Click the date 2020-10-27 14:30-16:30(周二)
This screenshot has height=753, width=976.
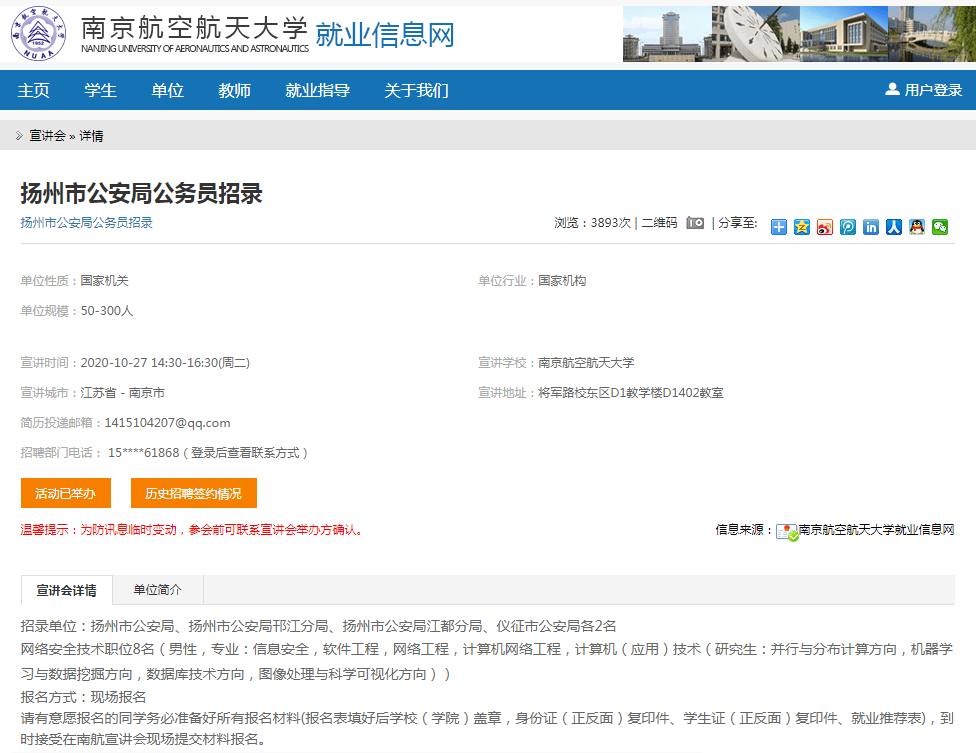click(165, 363)
